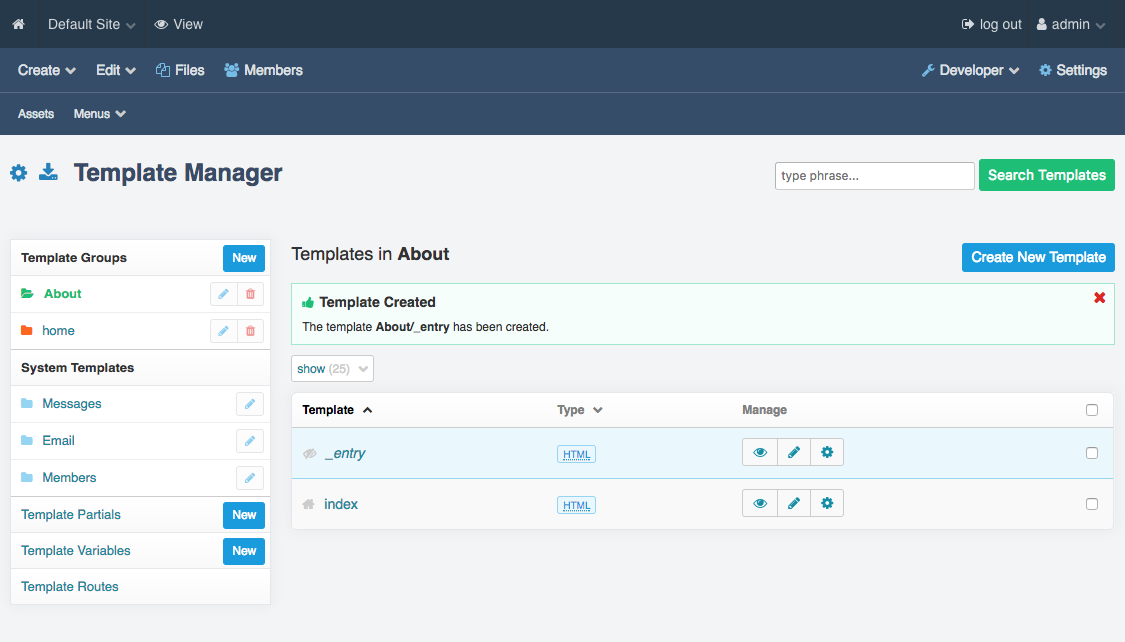Screen dimensions: 1125x642
Task: Open Settings from top navigation
Action: 1073,70
